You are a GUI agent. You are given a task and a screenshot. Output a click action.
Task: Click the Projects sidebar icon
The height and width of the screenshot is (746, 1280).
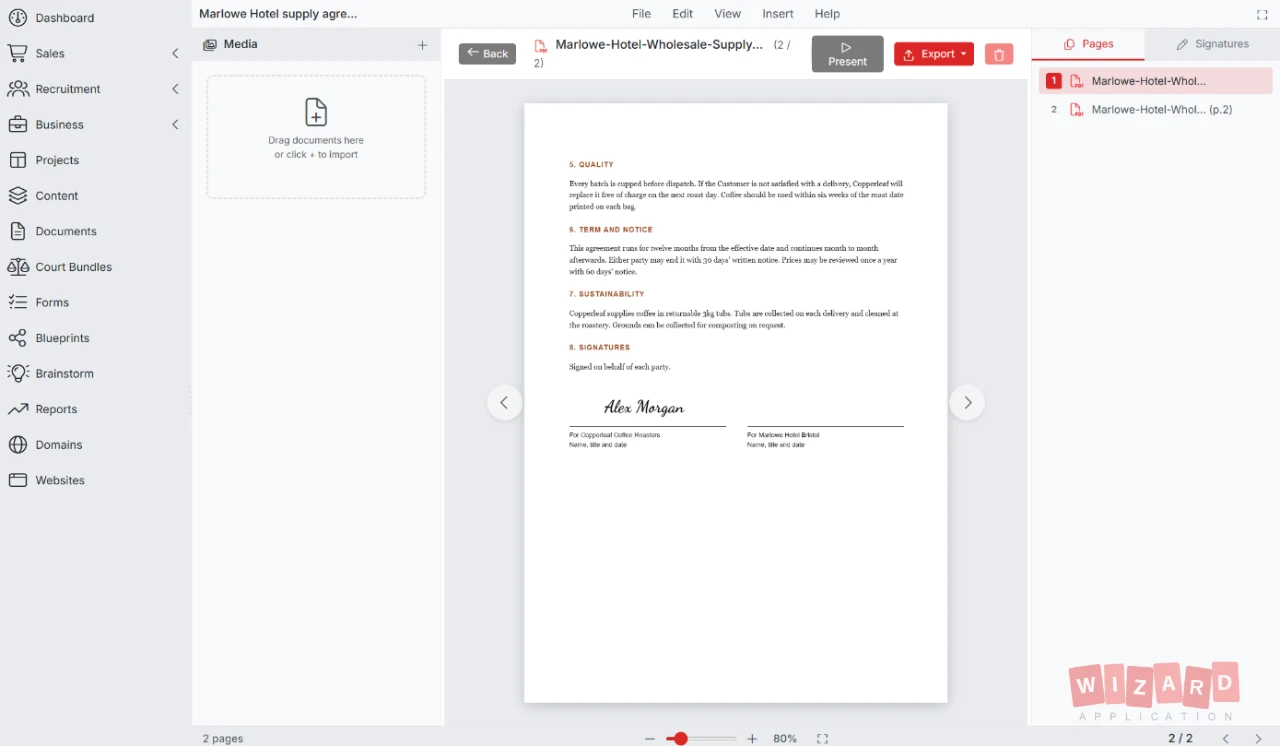[x=17, y=160]
